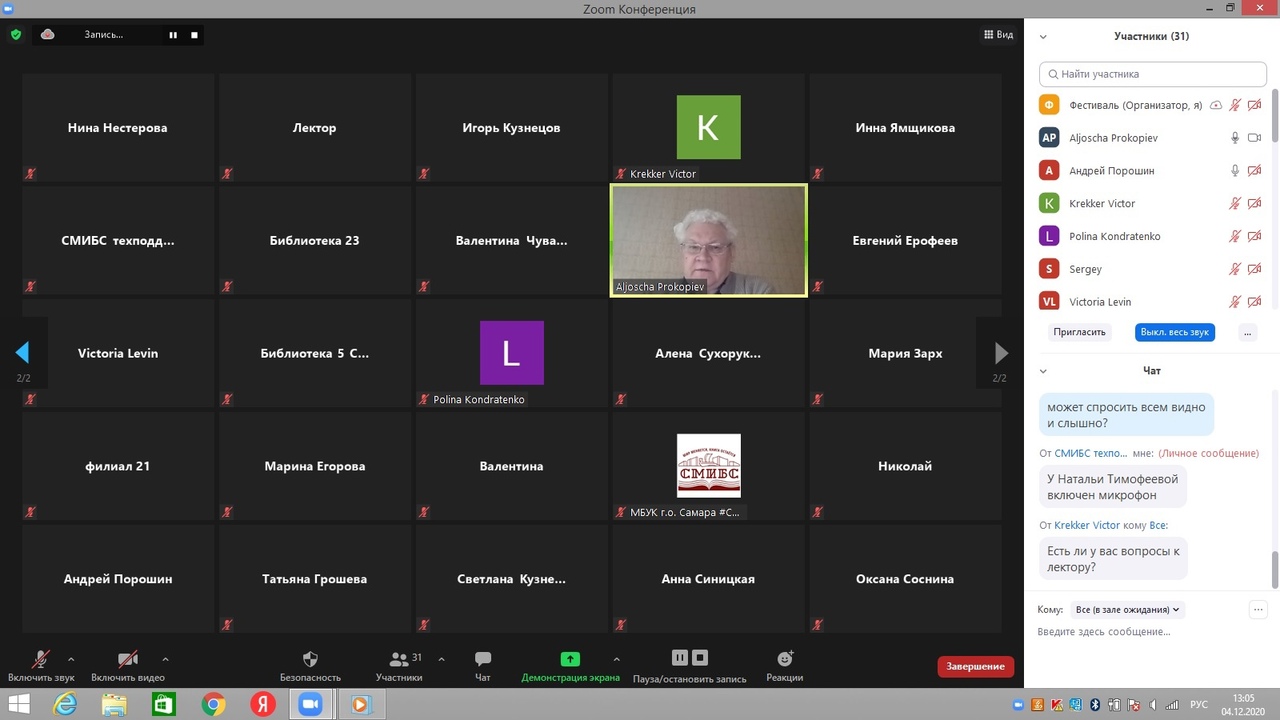Launch Google Chrome from the taskbar
Viewport: 1280px width, 720px height.
click(x=213, y=705)
